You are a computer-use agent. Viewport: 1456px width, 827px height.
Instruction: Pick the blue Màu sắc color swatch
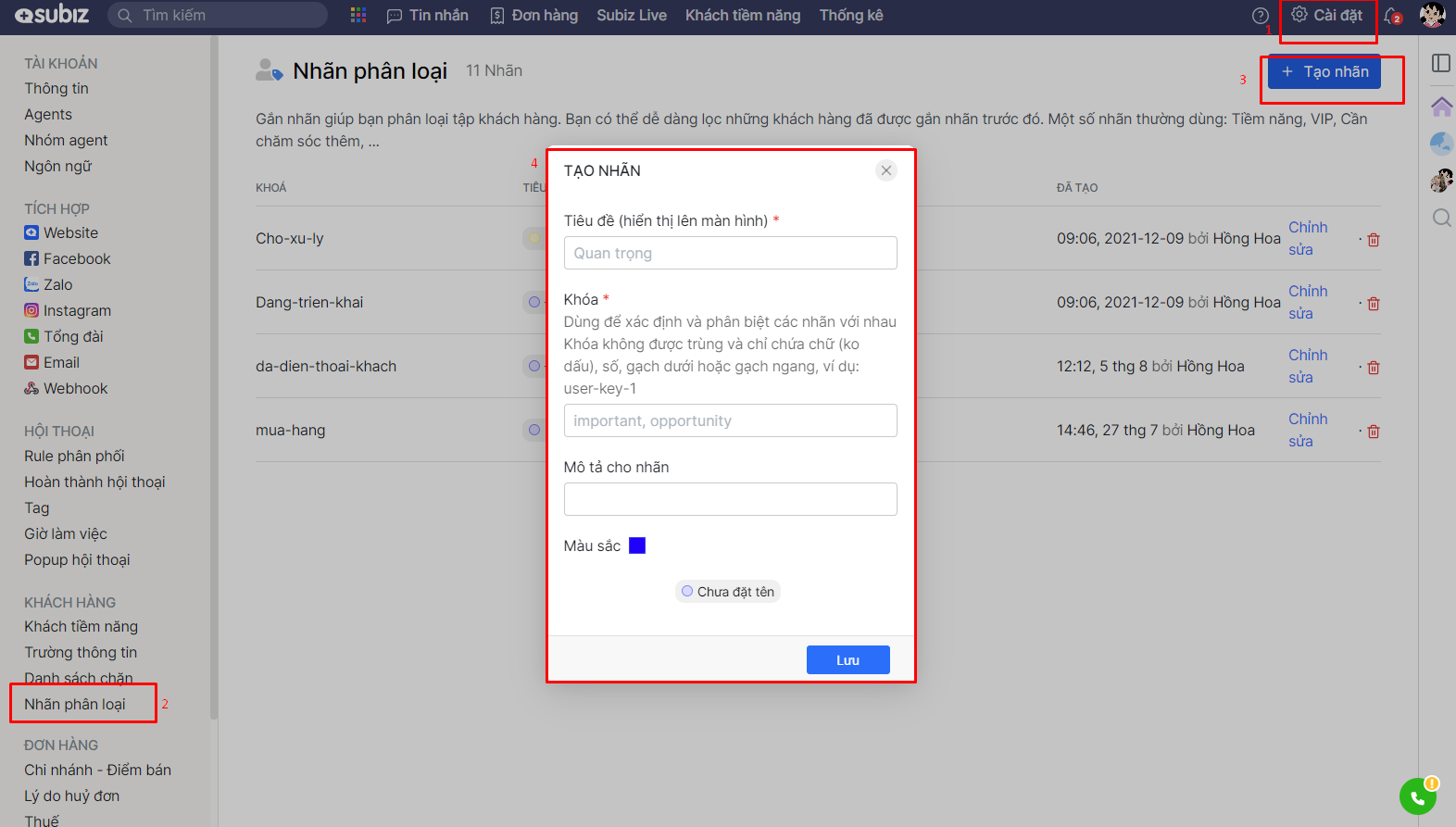click(637, 545)
